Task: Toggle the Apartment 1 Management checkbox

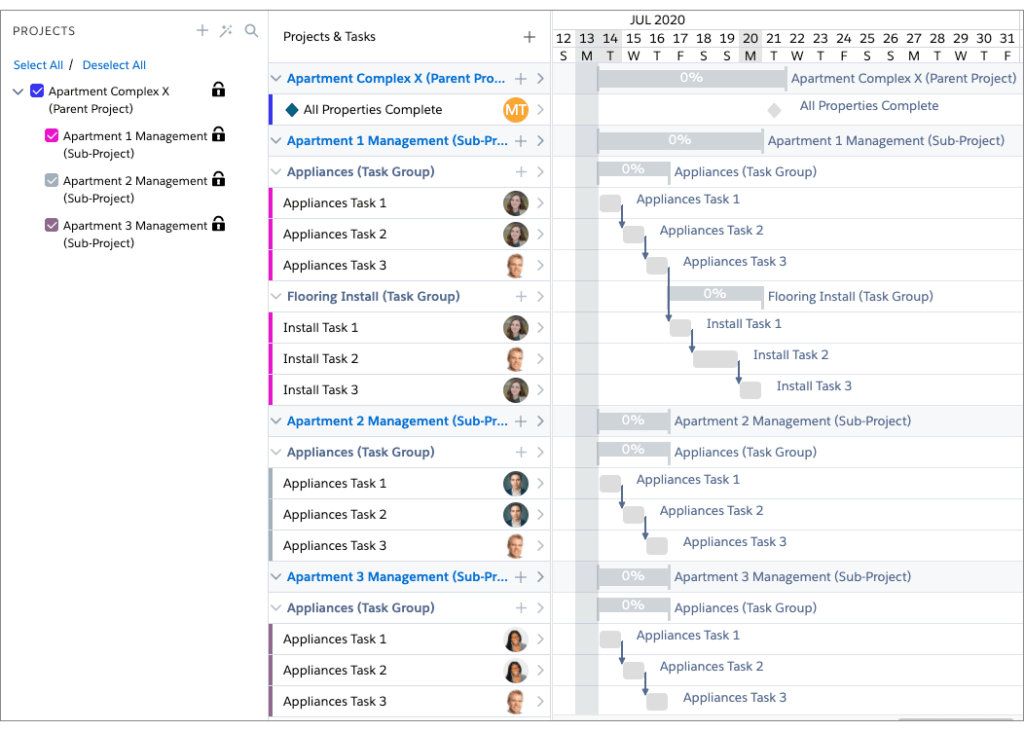Action: click(52, 136)
